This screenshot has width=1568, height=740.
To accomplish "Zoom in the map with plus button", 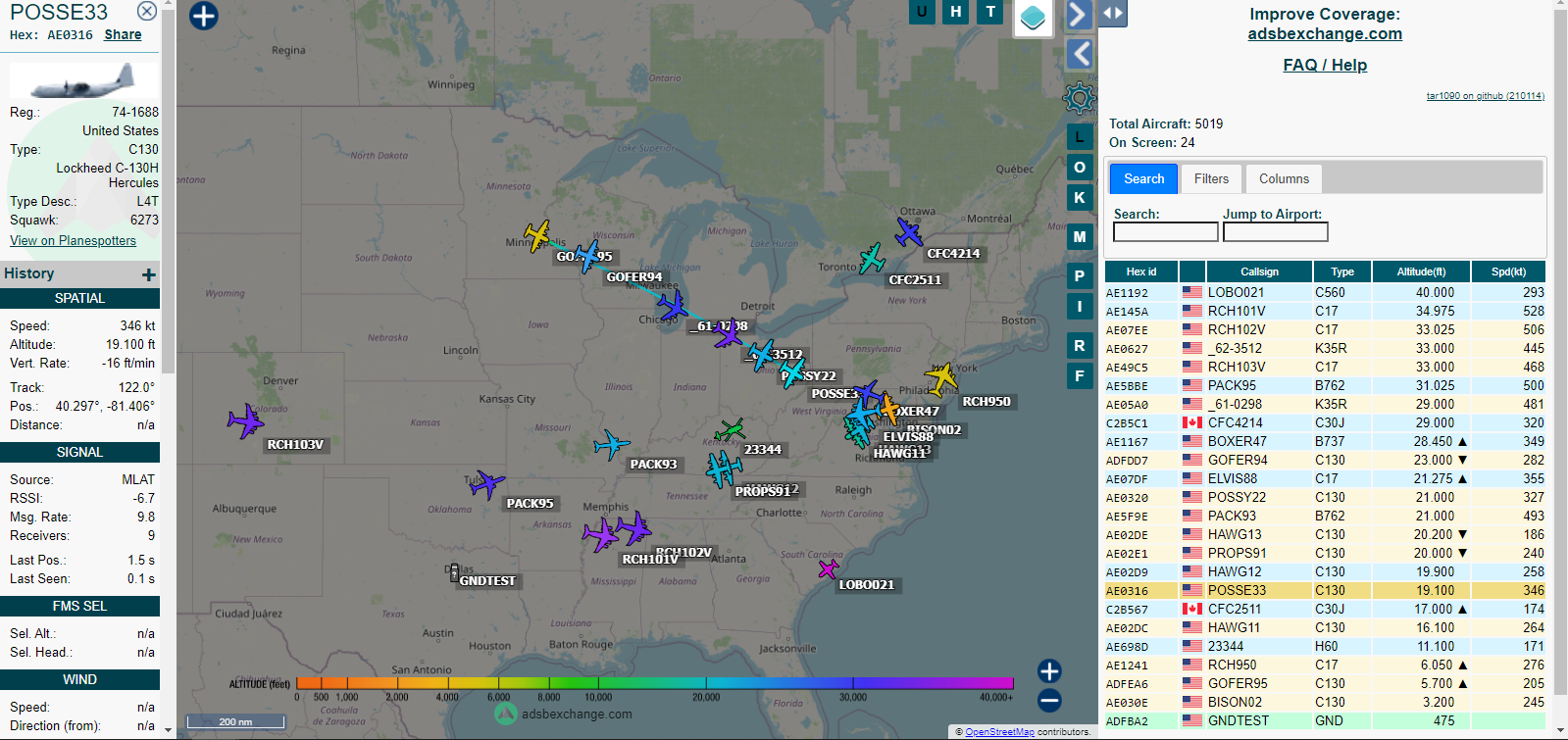I will pos(1049,671).
